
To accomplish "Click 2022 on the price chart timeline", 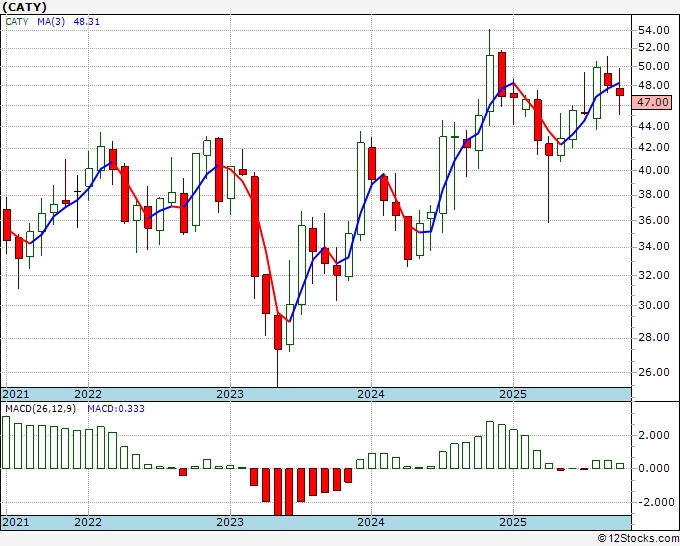I will pos(88,394).
